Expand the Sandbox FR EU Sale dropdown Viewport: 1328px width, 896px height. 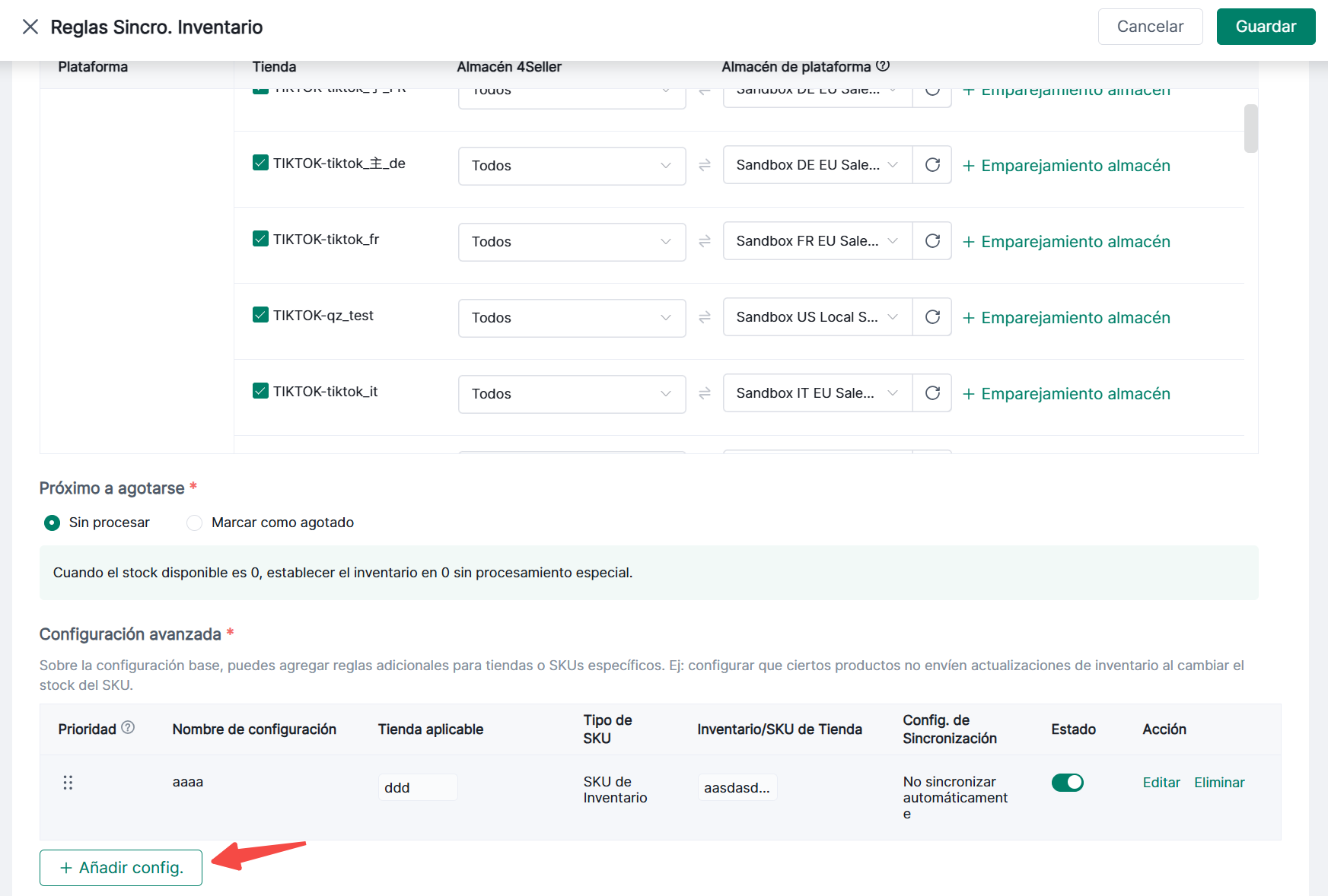[x=817, y=241]
